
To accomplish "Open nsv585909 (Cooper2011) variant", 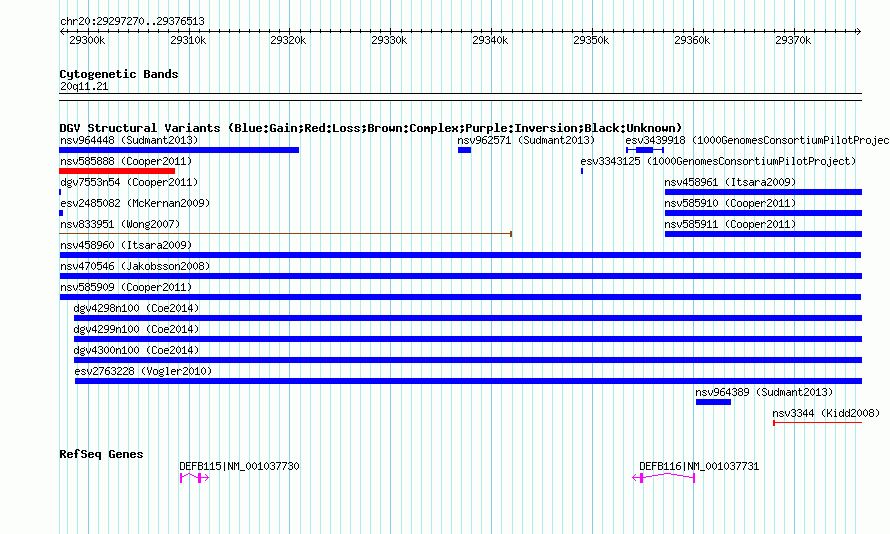I will tap(126, 287).
